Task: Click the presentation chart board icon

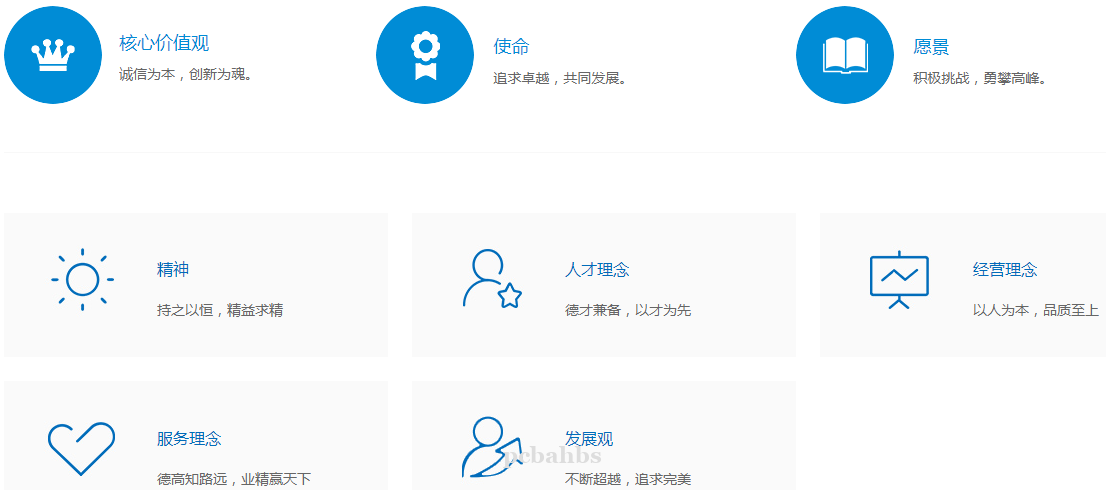Action: (899, 279)
